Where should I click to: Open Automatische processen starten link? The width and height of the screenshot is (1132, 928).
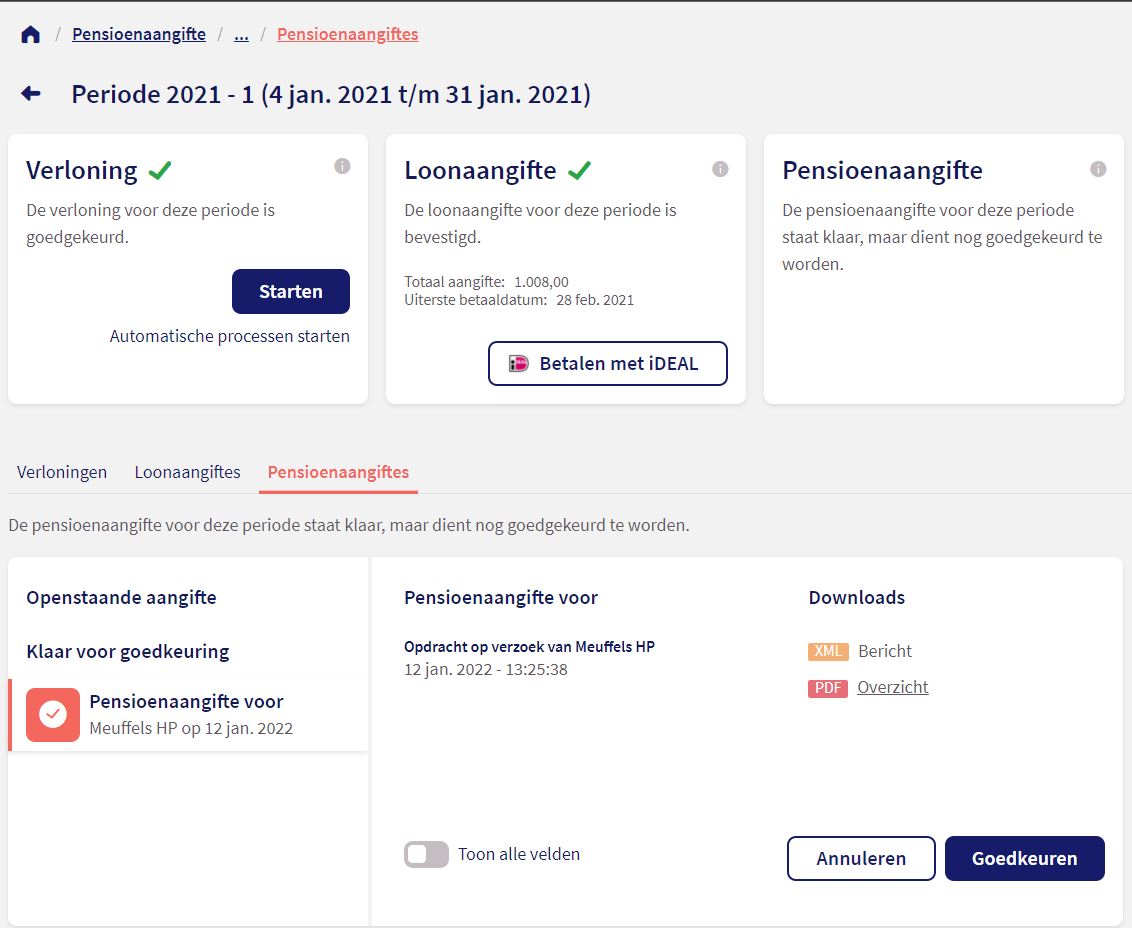coord(230,336)
